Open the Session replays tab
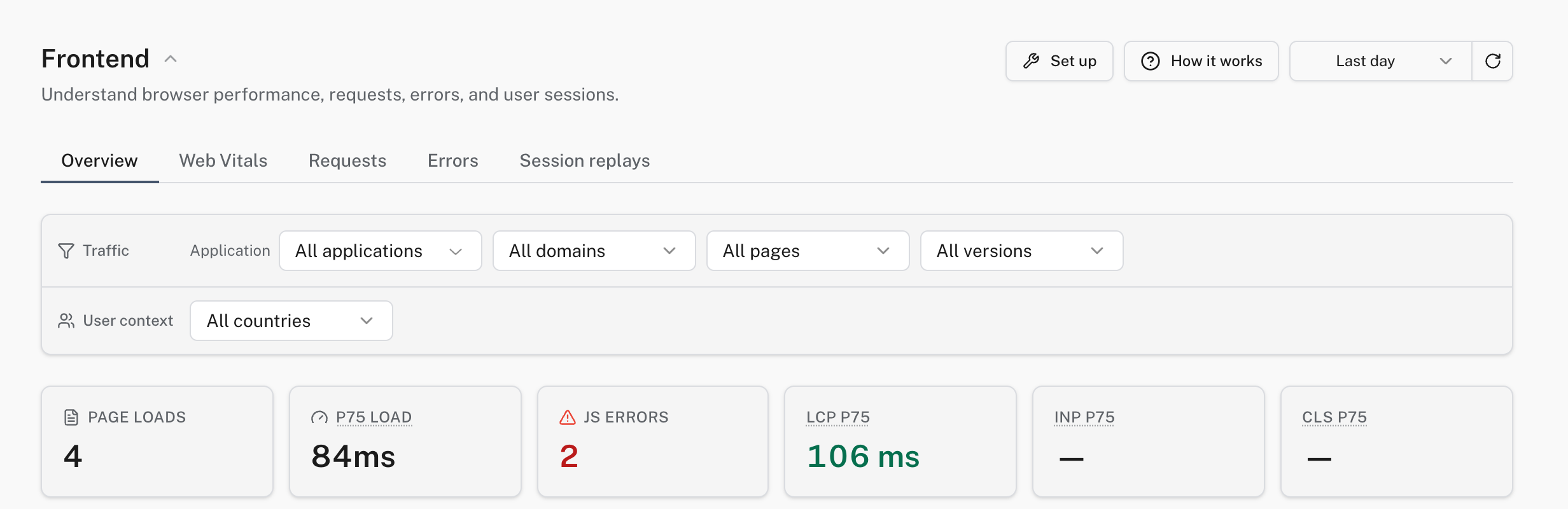The height and width of the screenshot is (509, 1568). 585,161
